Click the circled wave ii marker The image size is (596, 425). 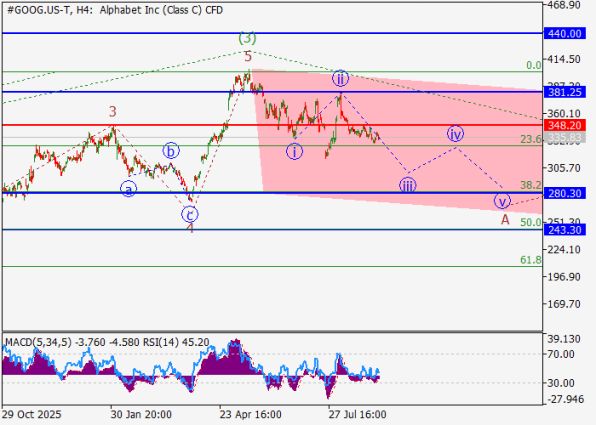coord(340,78)
